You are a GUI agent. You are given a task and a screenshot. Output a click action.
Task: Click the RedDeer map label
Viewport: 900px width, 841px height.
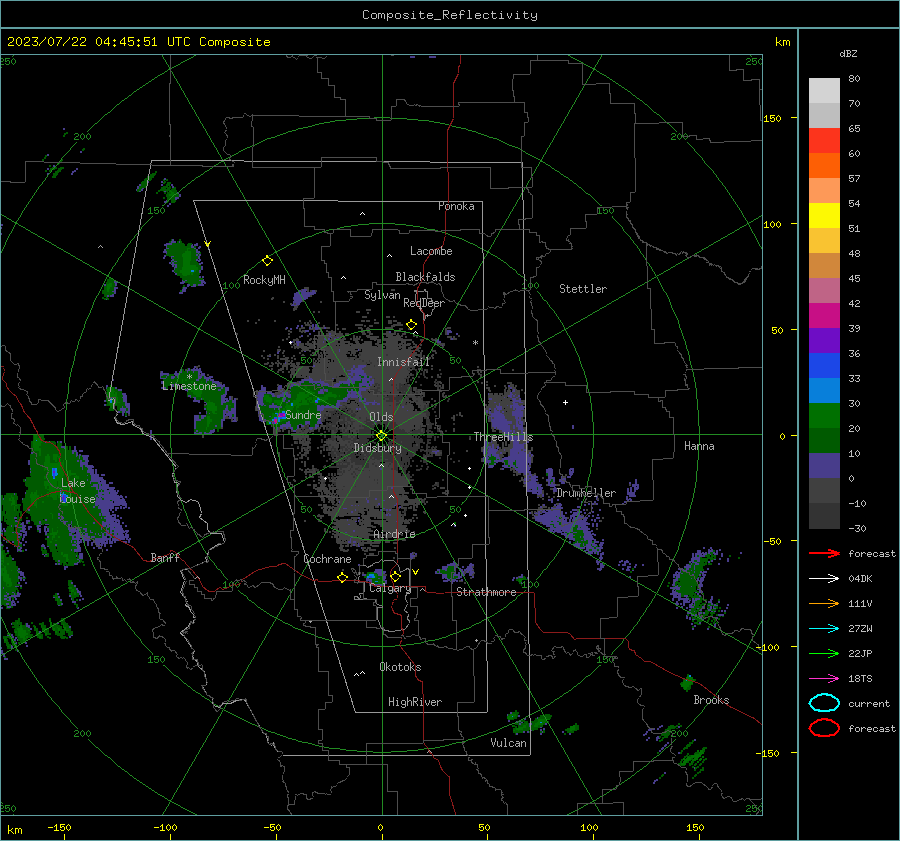(x=424, y=303)
